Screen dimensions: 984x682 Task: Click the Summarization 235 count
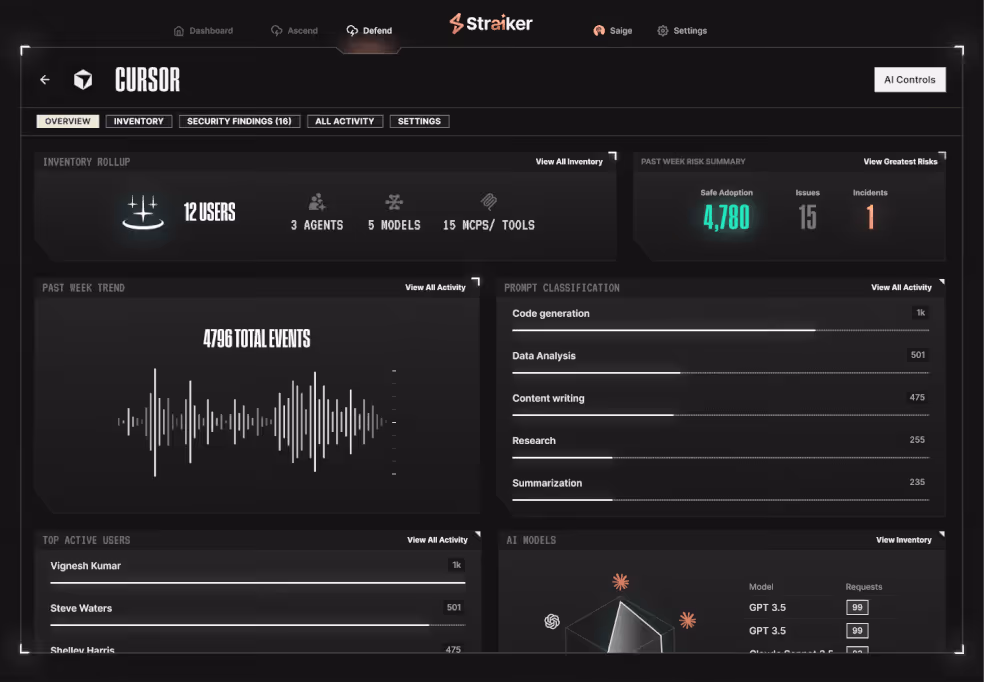tap(917, 482)
